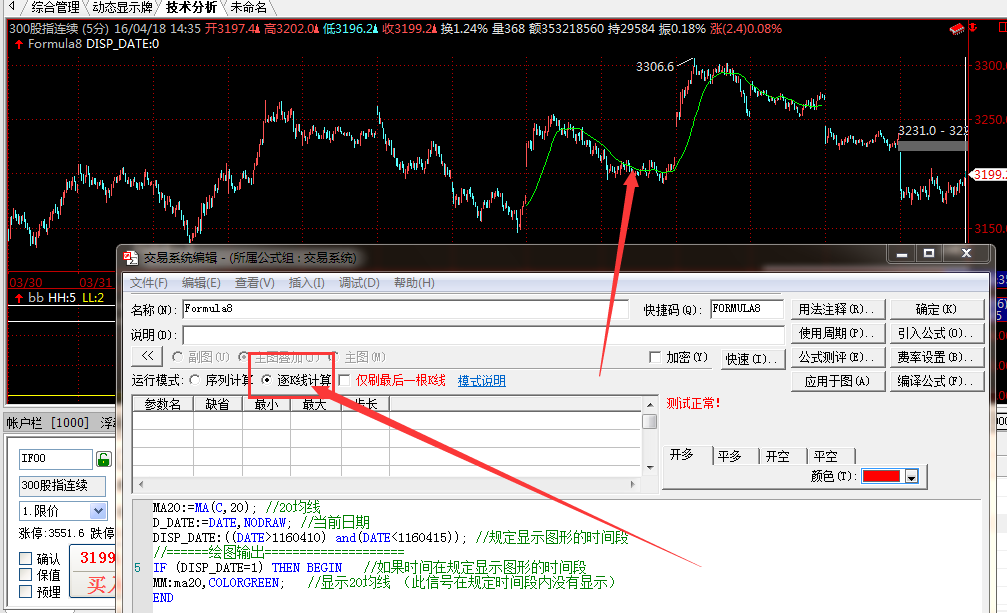Switch to 动态显示牌 tab
This screenshot has height=613, width=1007.
coord(122,8)
